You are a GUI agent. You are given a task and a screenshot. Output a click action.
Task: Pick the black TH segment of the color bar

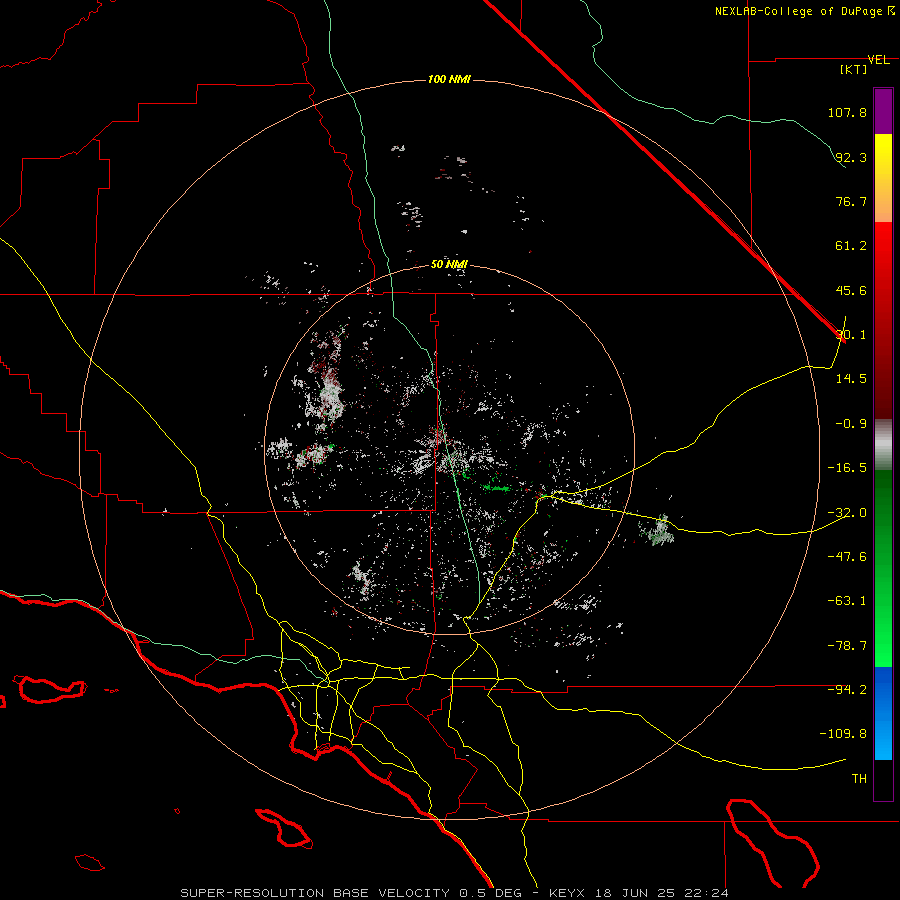[x=883, y=780]
